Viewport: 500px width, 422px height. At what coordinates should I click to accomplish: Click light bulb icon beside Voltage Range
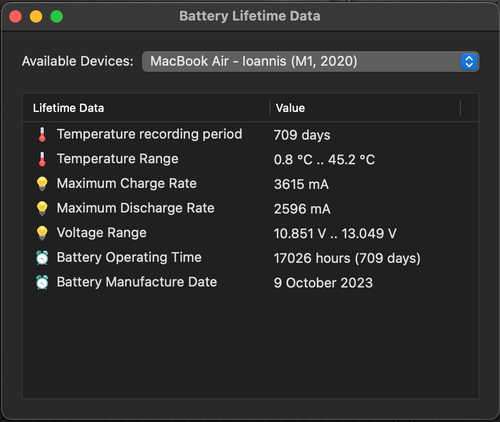coord(42,233)
